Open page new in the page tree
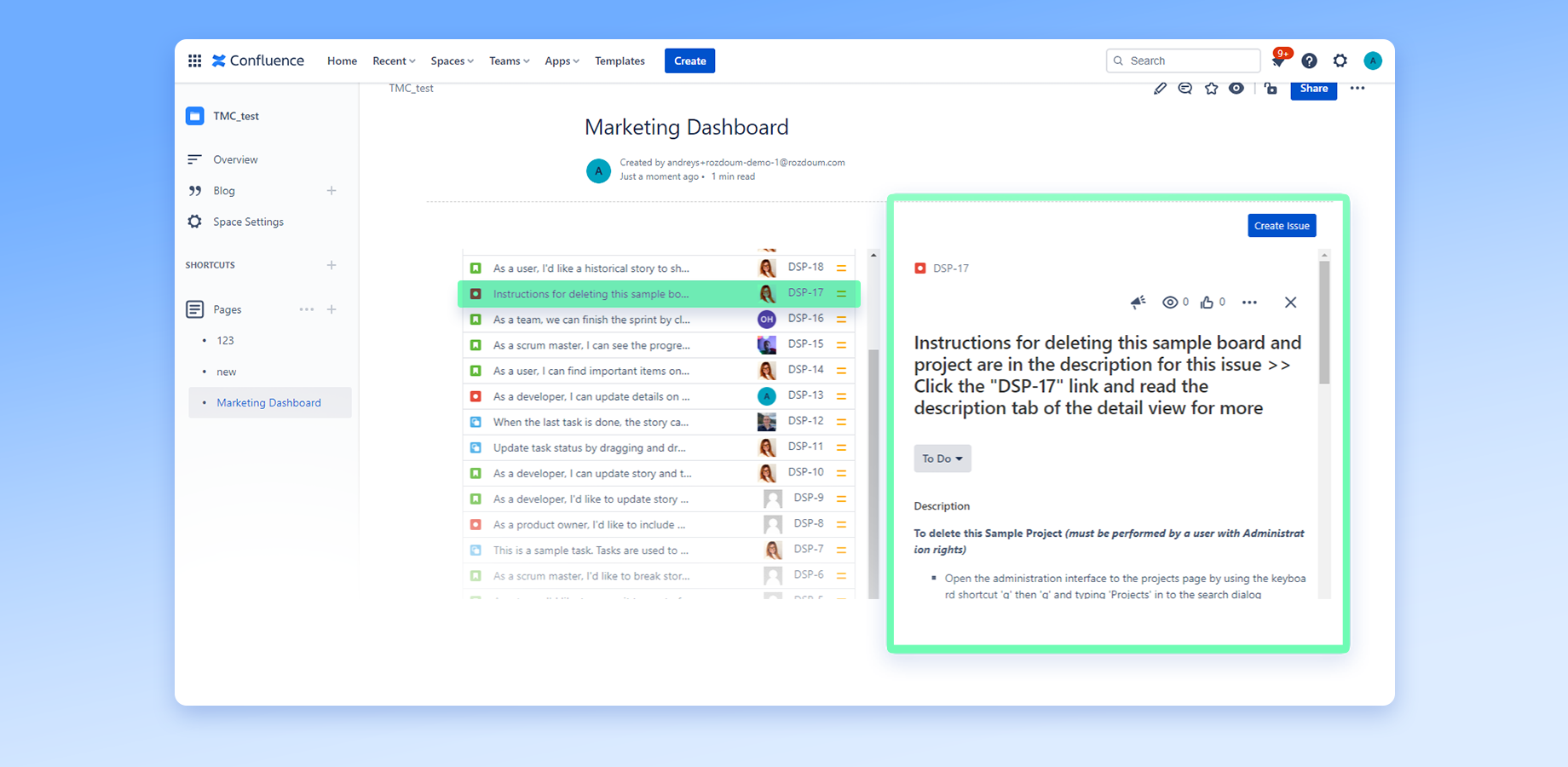Screen dimensions: 1568x767 [226, 372]
